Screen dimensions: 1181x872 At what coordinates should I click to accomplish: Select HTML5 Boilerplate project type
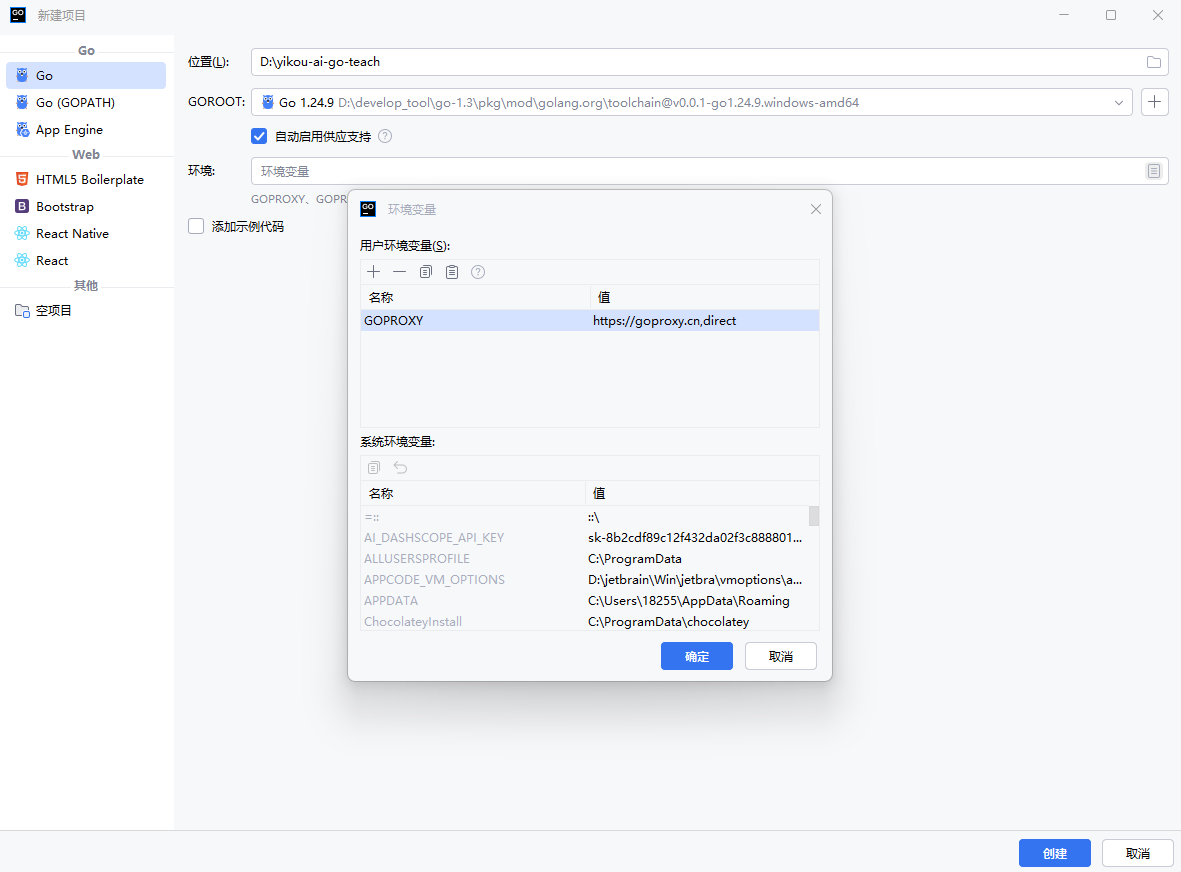86,179
